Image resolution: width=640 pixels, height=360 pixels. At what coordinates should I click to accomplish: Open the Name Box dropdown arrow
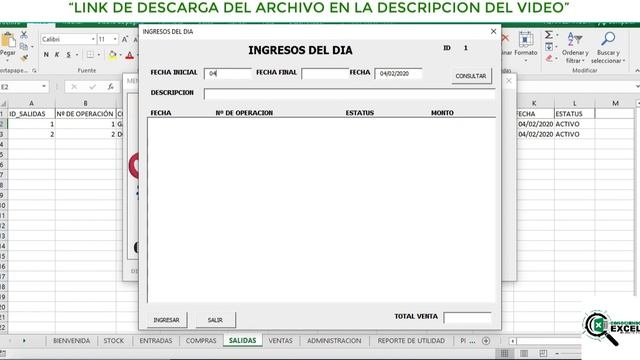coord(44,87)
